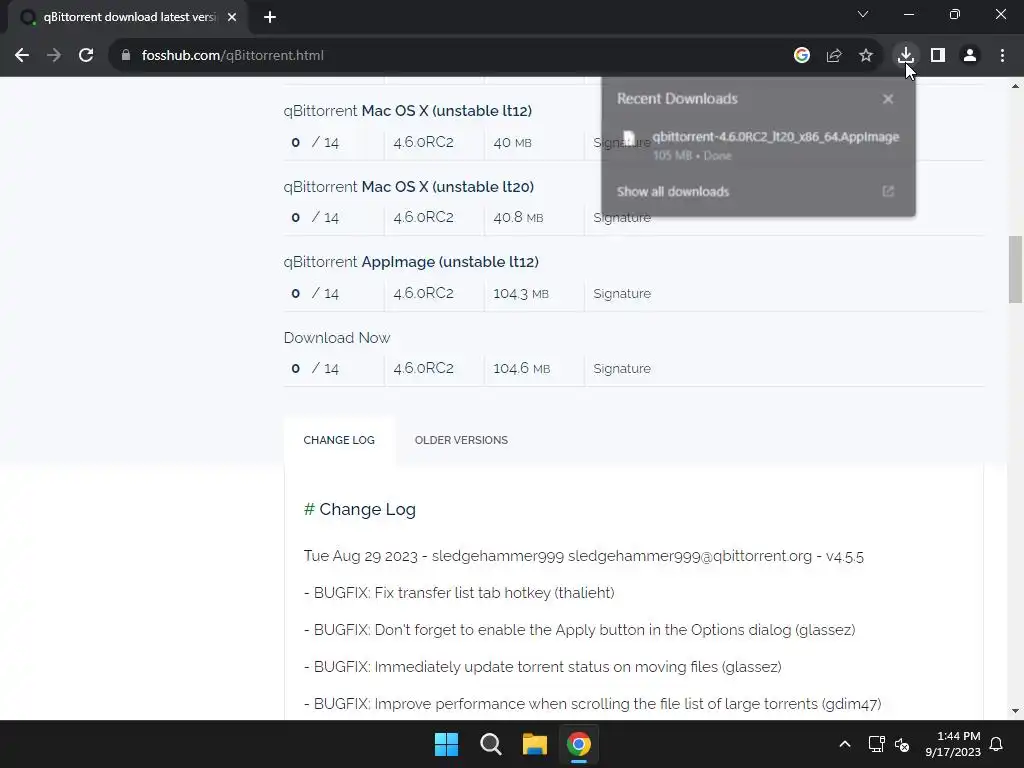Image resolution: width=1024 pixels, height=768 pixels.
Task: Click the BUGFIX transfer list hotkey line
Action: 459,593
